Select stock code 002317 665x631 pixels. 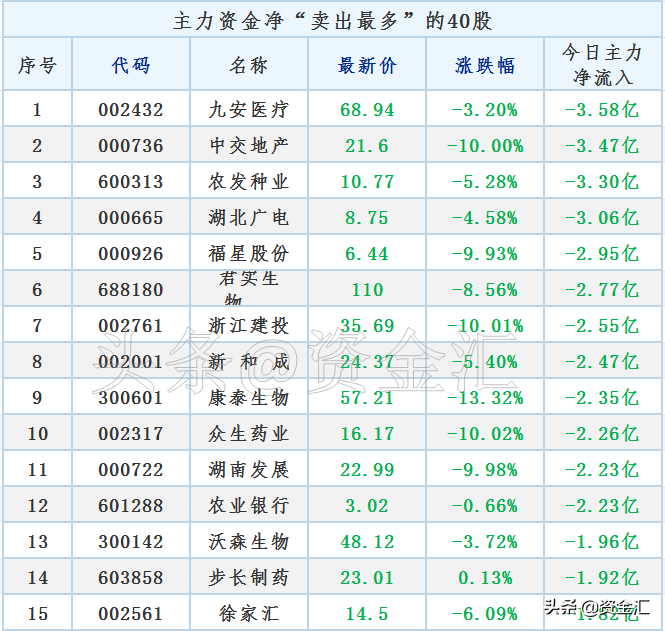pyautogui.click(x=131, y=434)
